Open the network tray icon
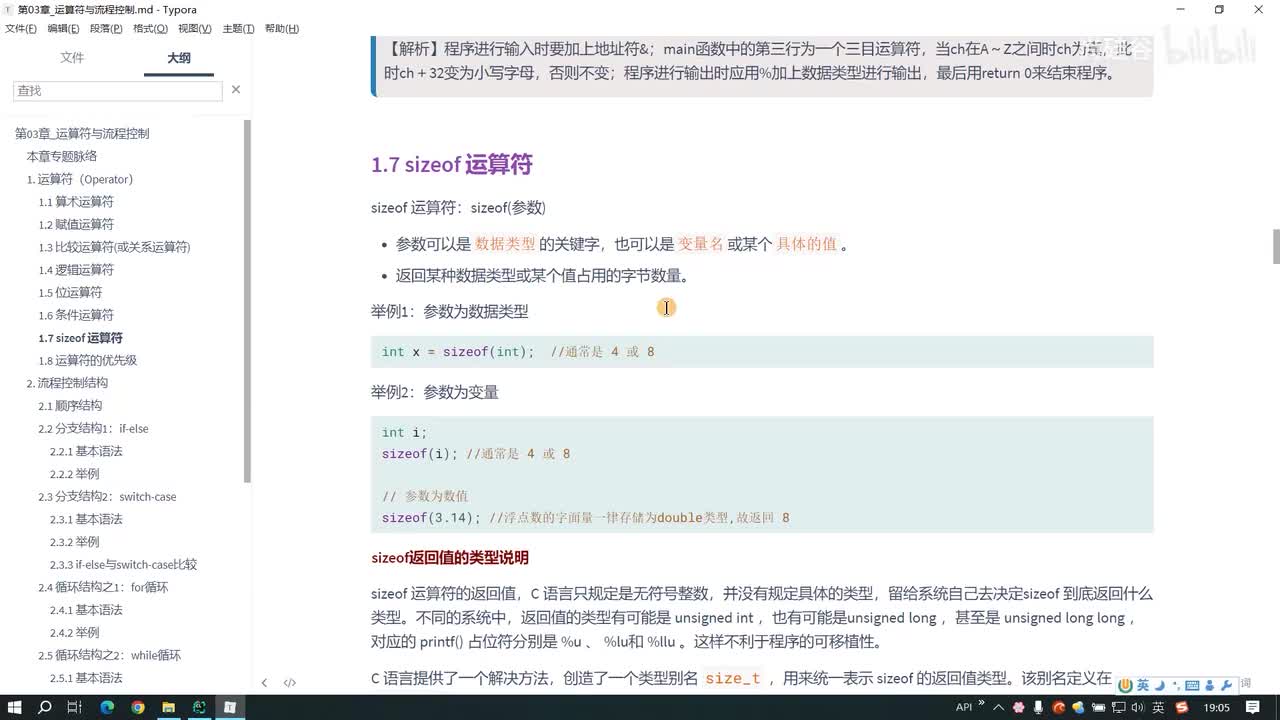Viewport: 1280px width, 720px height. click(1118, 707)
